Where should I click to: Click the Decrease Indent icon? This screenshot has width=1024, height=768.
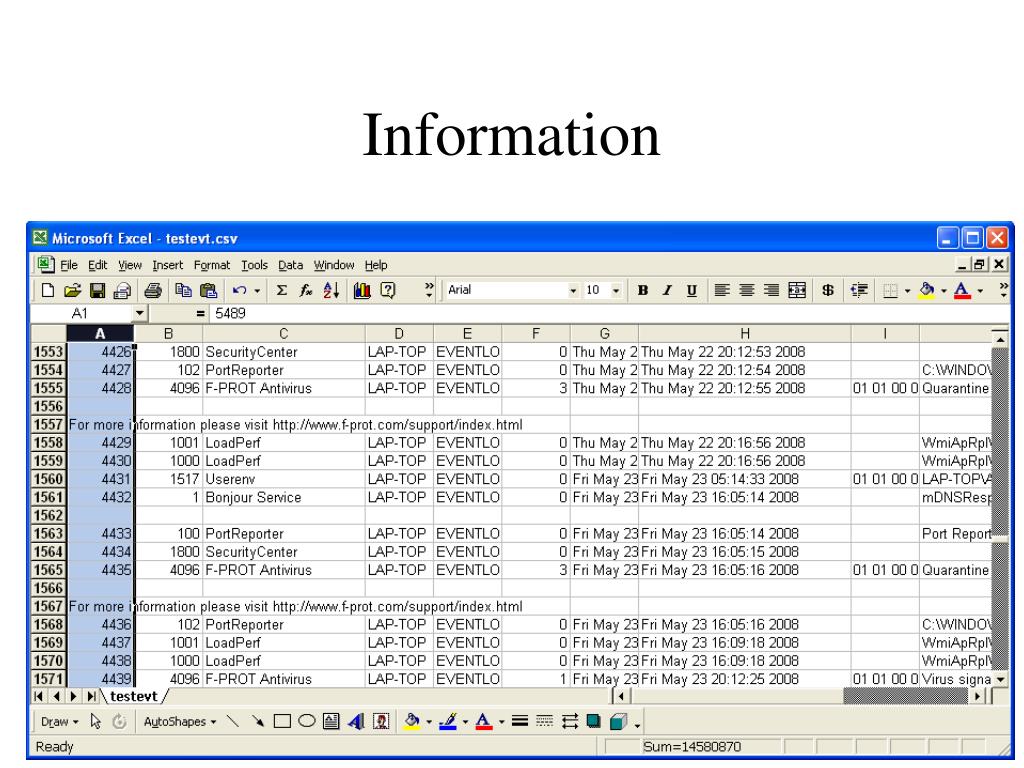pyautogui.click(x=859, y=291)
